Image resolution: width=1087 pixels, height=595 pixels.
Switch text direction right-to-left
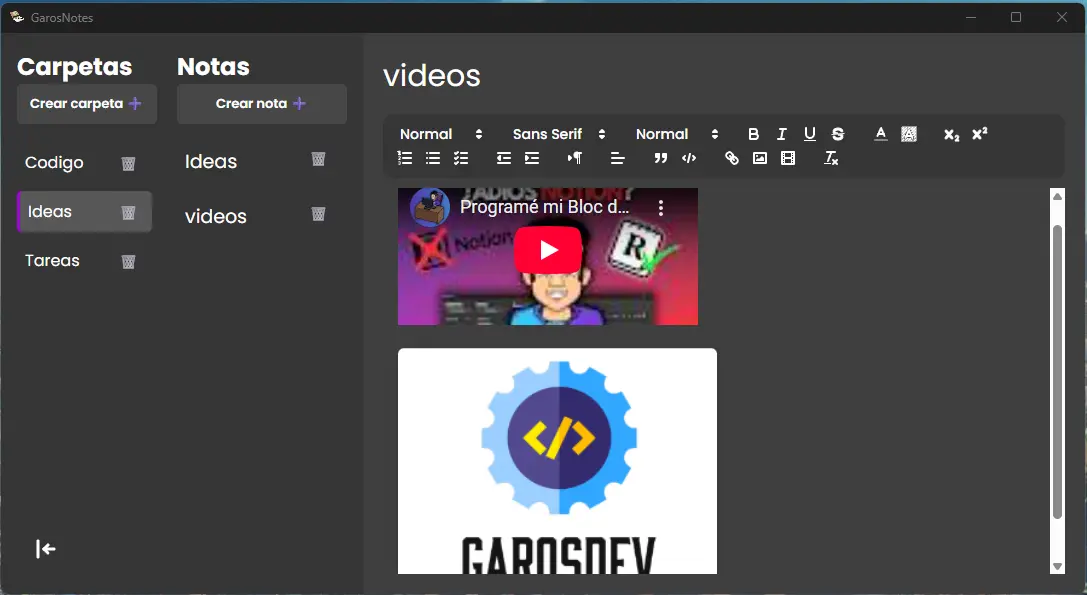(575, 158)
